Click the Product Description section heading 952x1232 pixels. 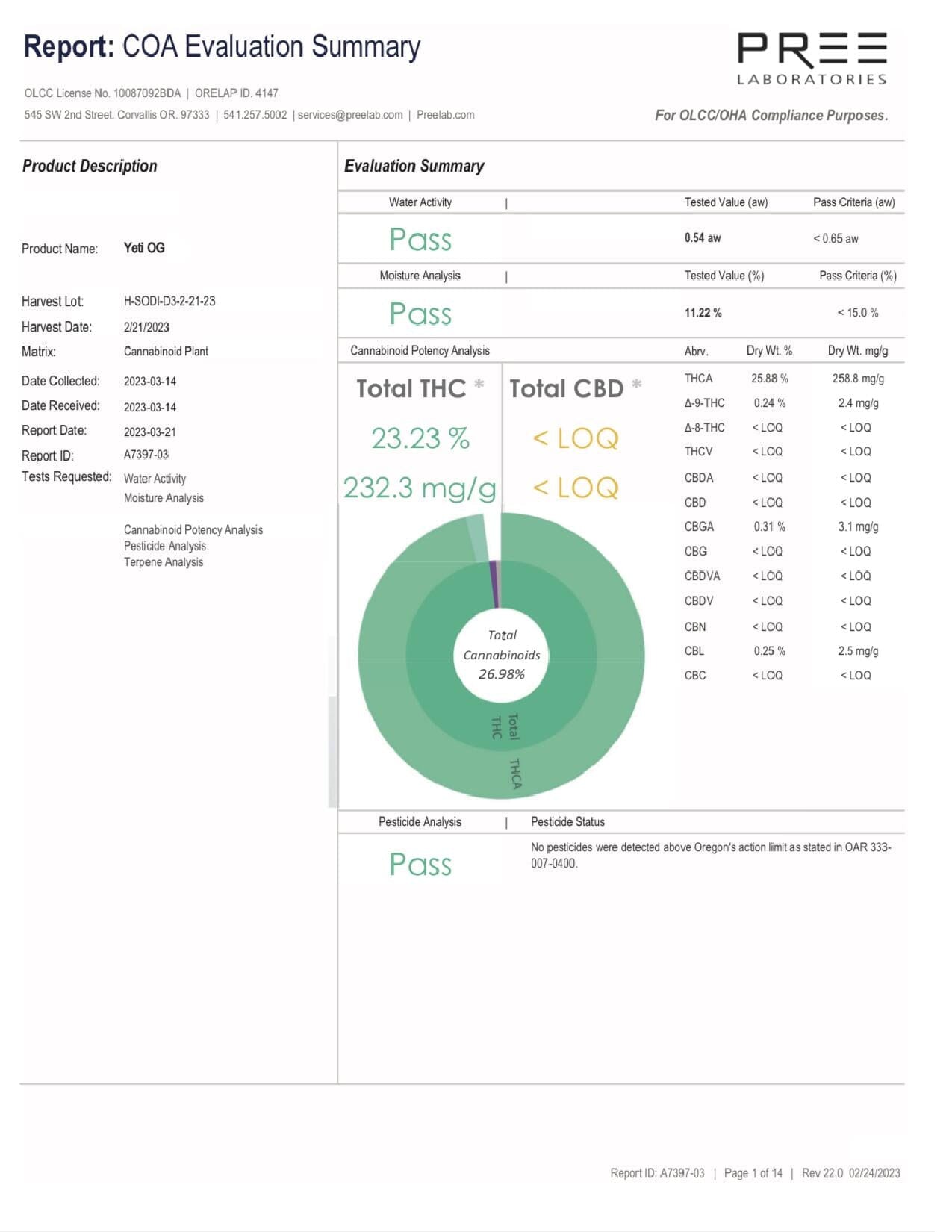pyautogui.click(x=90, y=166)
